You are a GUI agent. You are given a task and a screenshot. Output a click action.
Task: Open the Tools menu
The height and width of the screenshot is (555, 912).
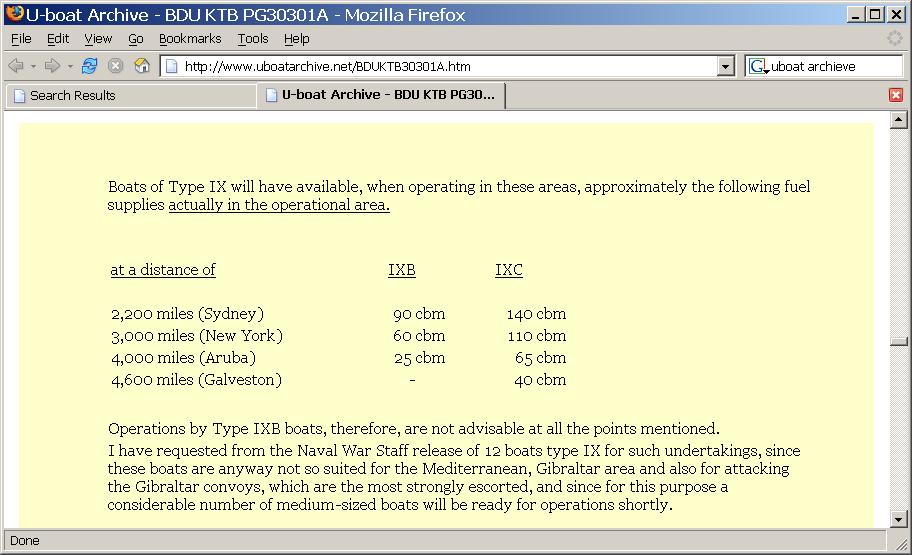(x=252, y=39)
